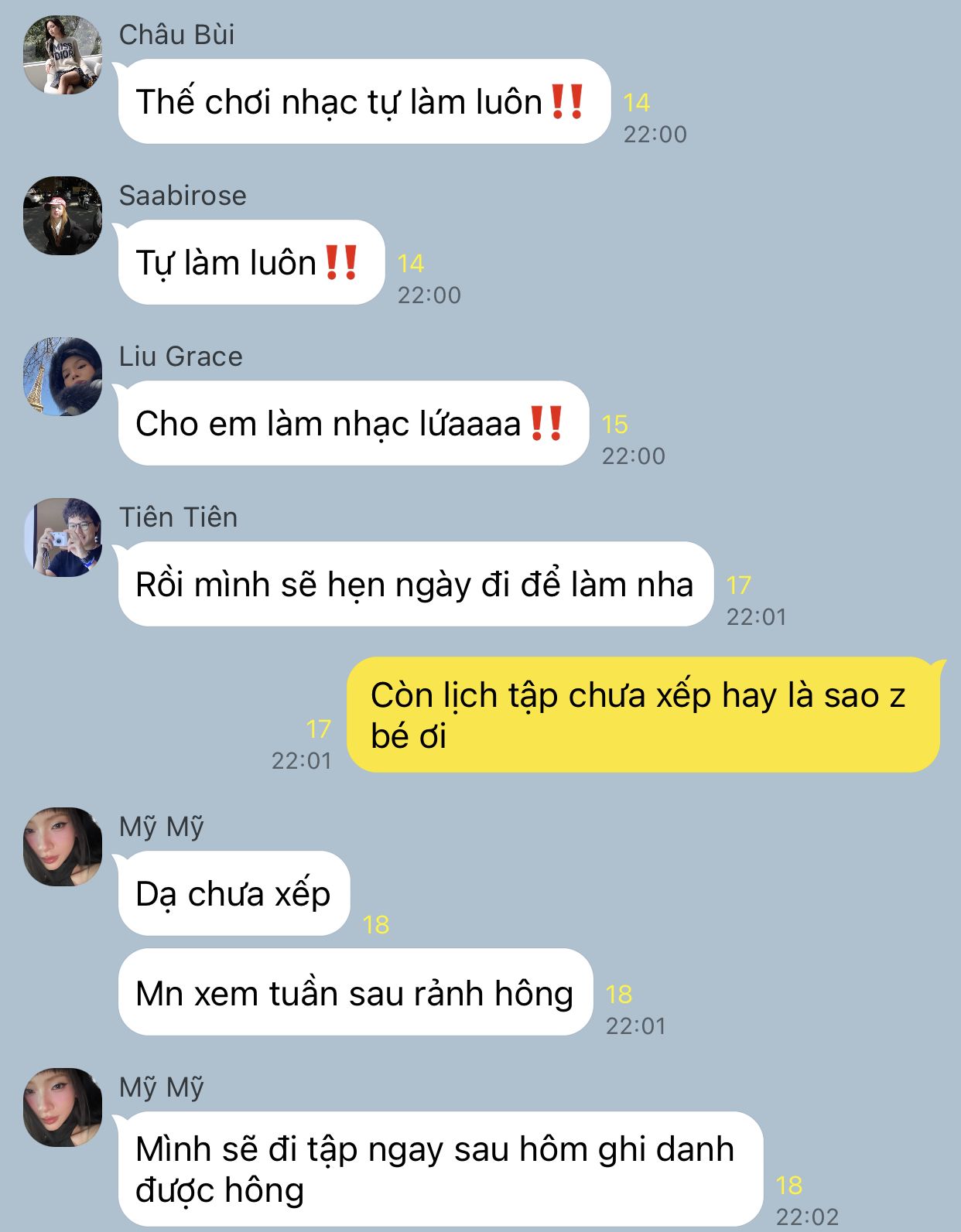Tap 'Mn xem tuần sau rảnh hông' message

[355, 992]
